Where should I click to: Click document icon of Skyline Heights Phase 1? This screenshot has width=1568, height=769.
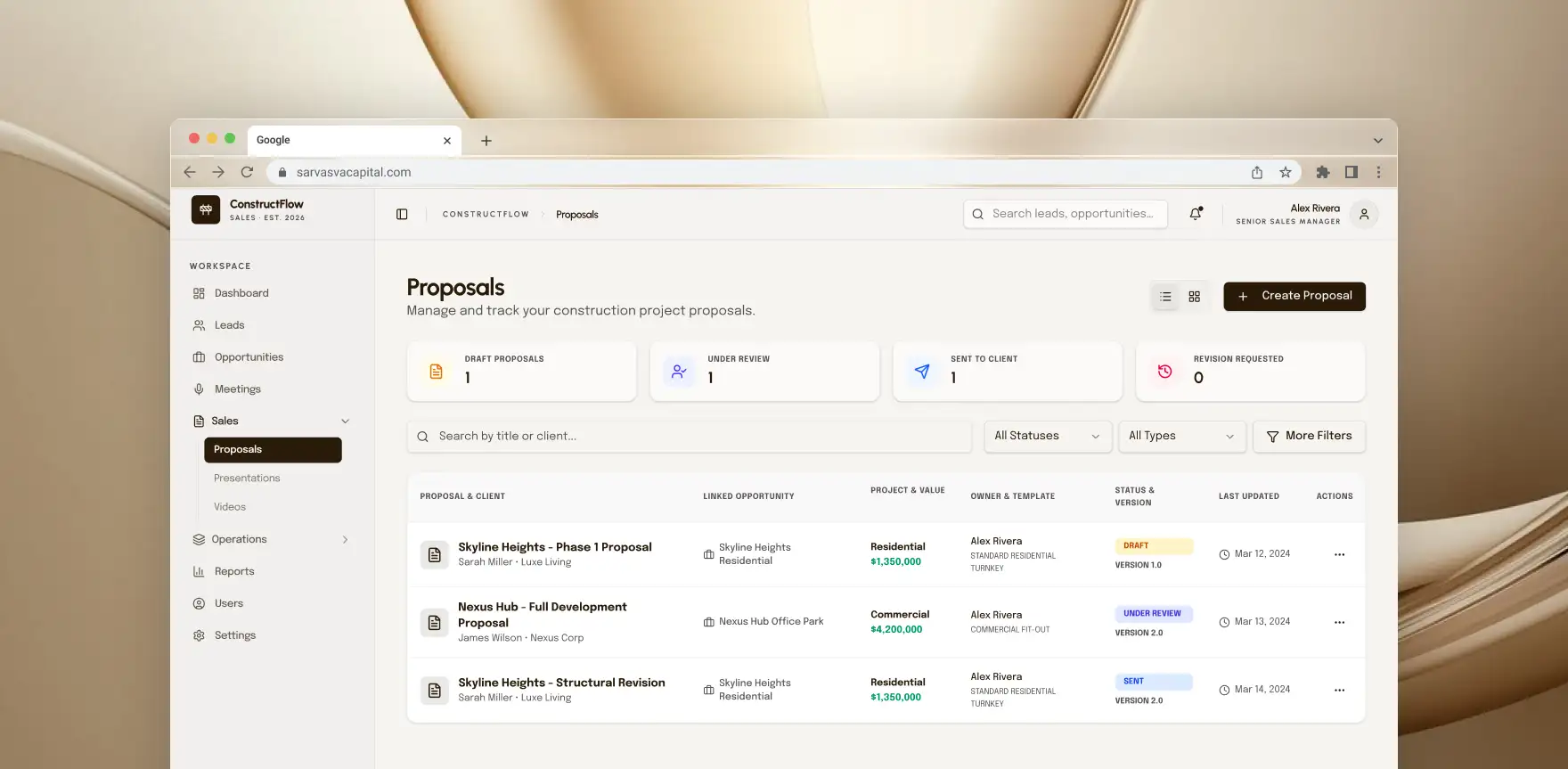point(435,554)
